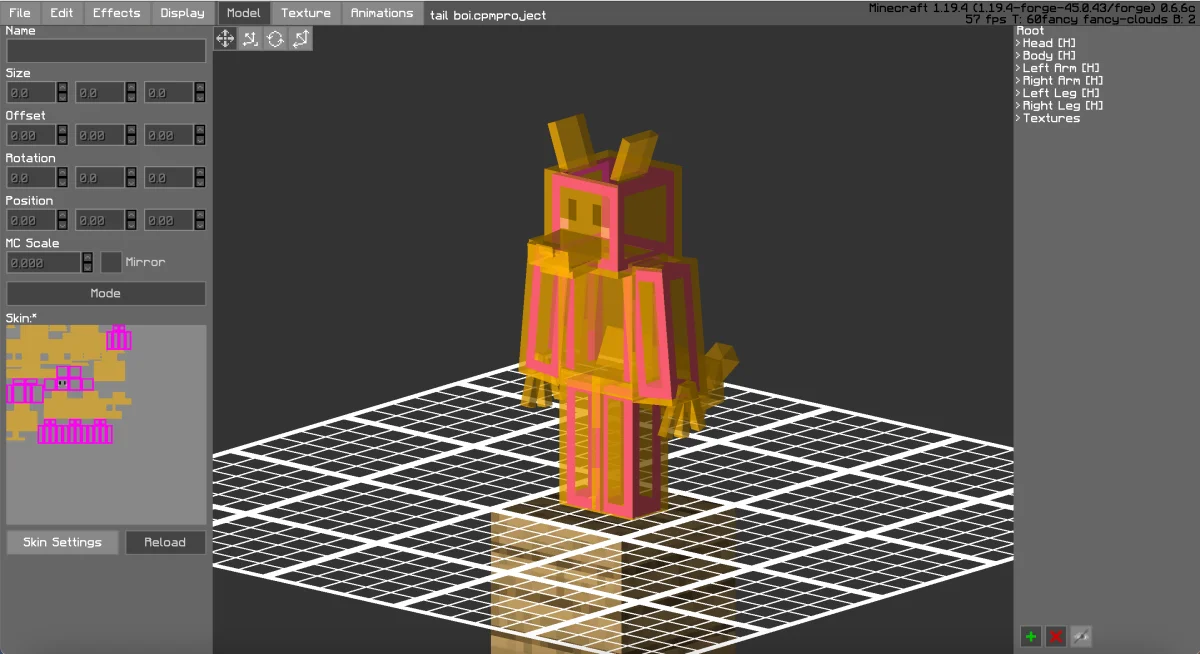Expand the Left Arm [H] node arrow

point(1018,68)
